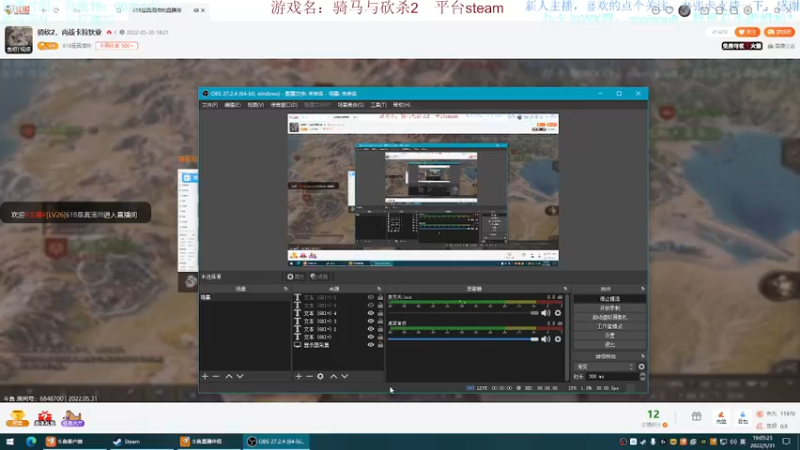
Task: Remove the scene with the minus icon
Action: [x=216, y=376]
